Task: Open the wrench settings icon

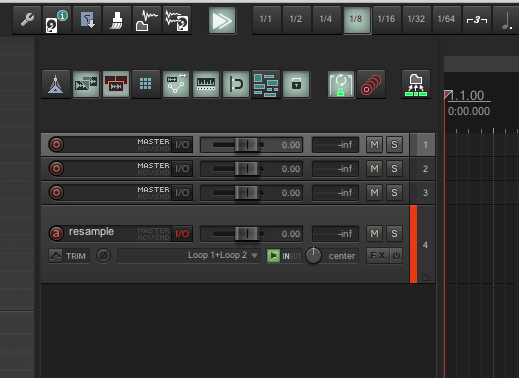Action: pos(27,20)
